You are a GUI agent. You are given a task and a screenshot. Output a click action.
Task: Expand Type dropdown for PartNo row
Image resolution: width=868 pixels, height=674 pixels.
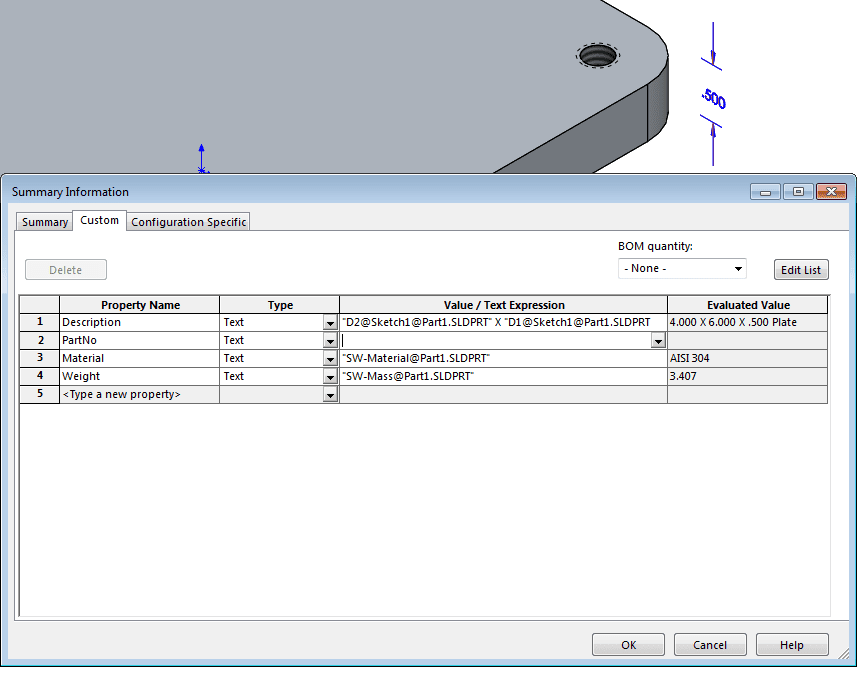tap(330, 341)
